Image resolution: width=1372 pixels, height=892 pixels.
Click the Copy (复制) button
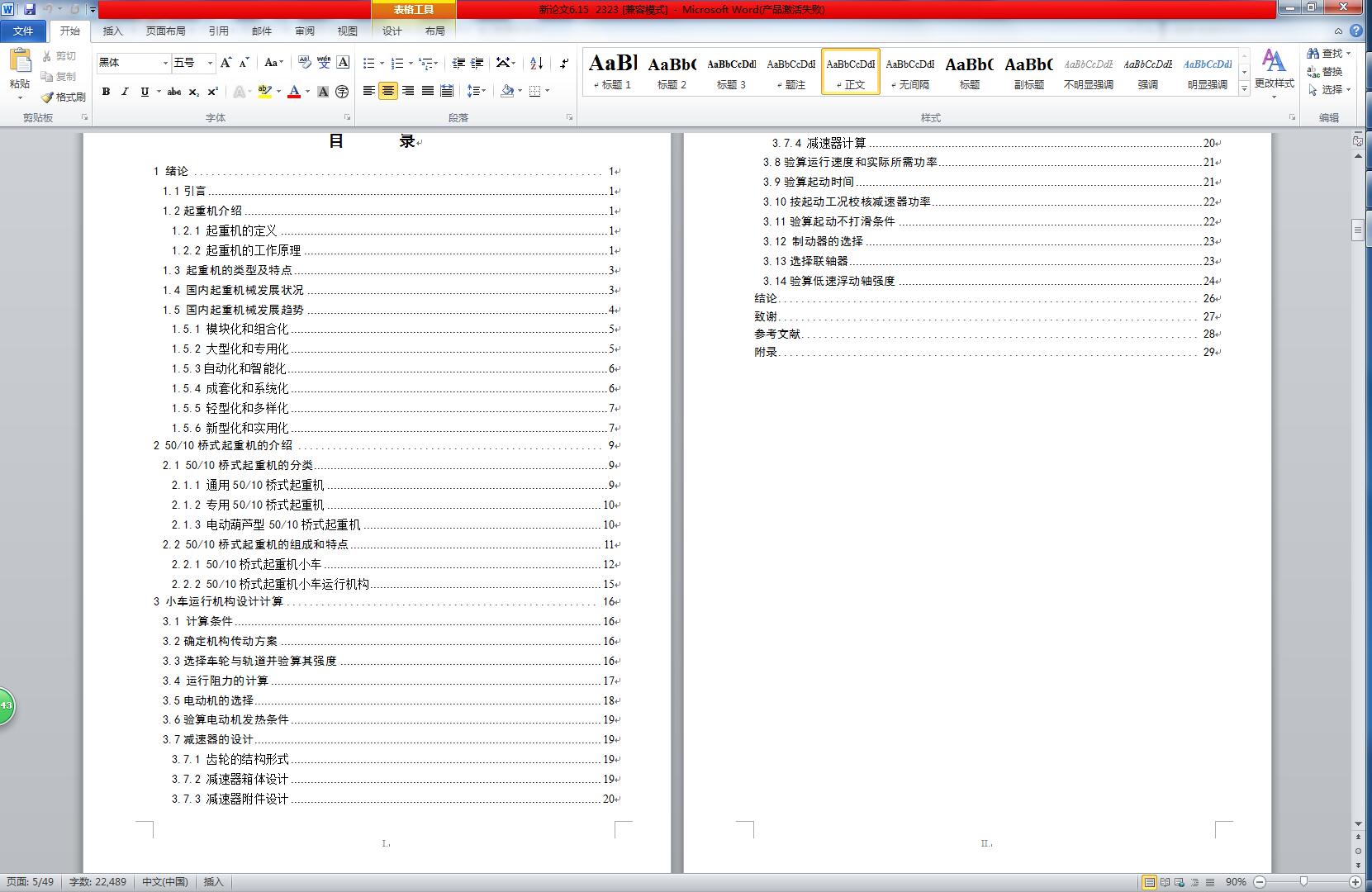(59, 76)
